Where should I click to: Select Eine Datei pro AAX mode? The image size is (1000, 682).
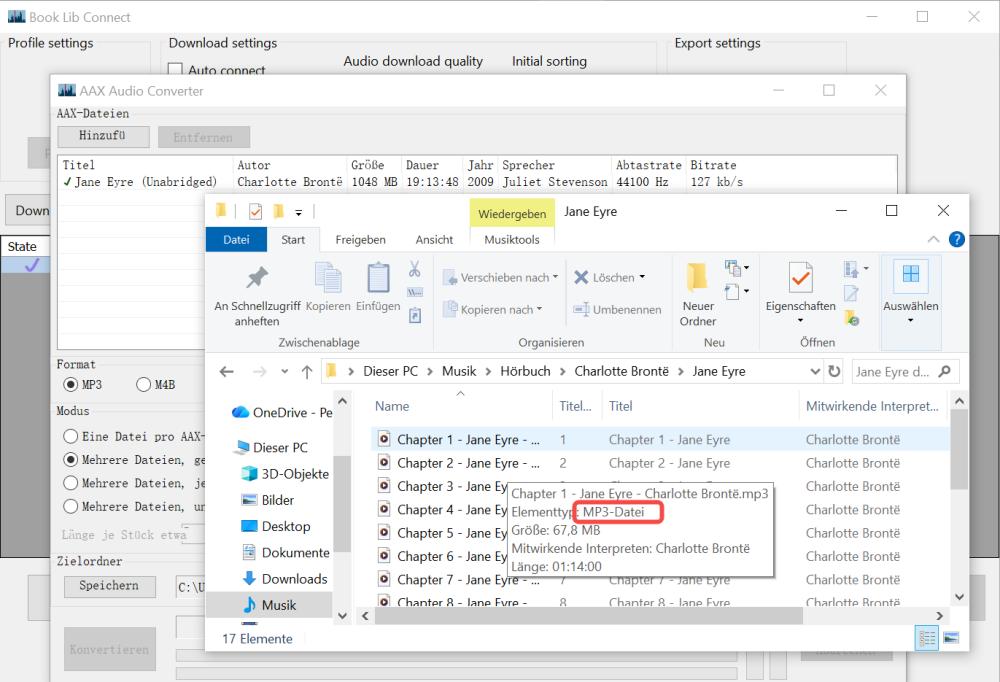(x=71, y=437)
